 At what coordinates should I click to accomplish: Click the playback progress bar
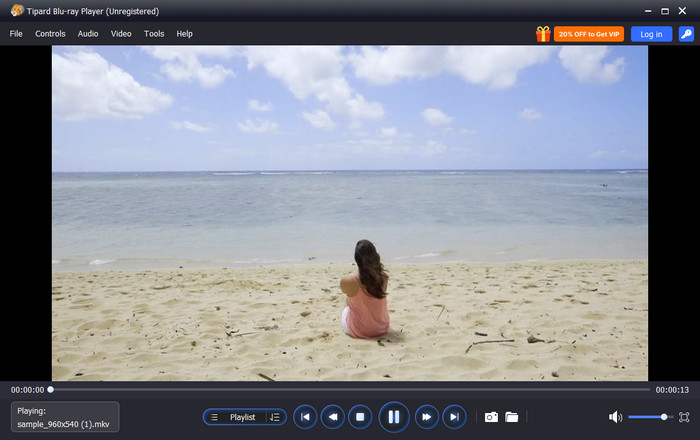tap(350, 390)
